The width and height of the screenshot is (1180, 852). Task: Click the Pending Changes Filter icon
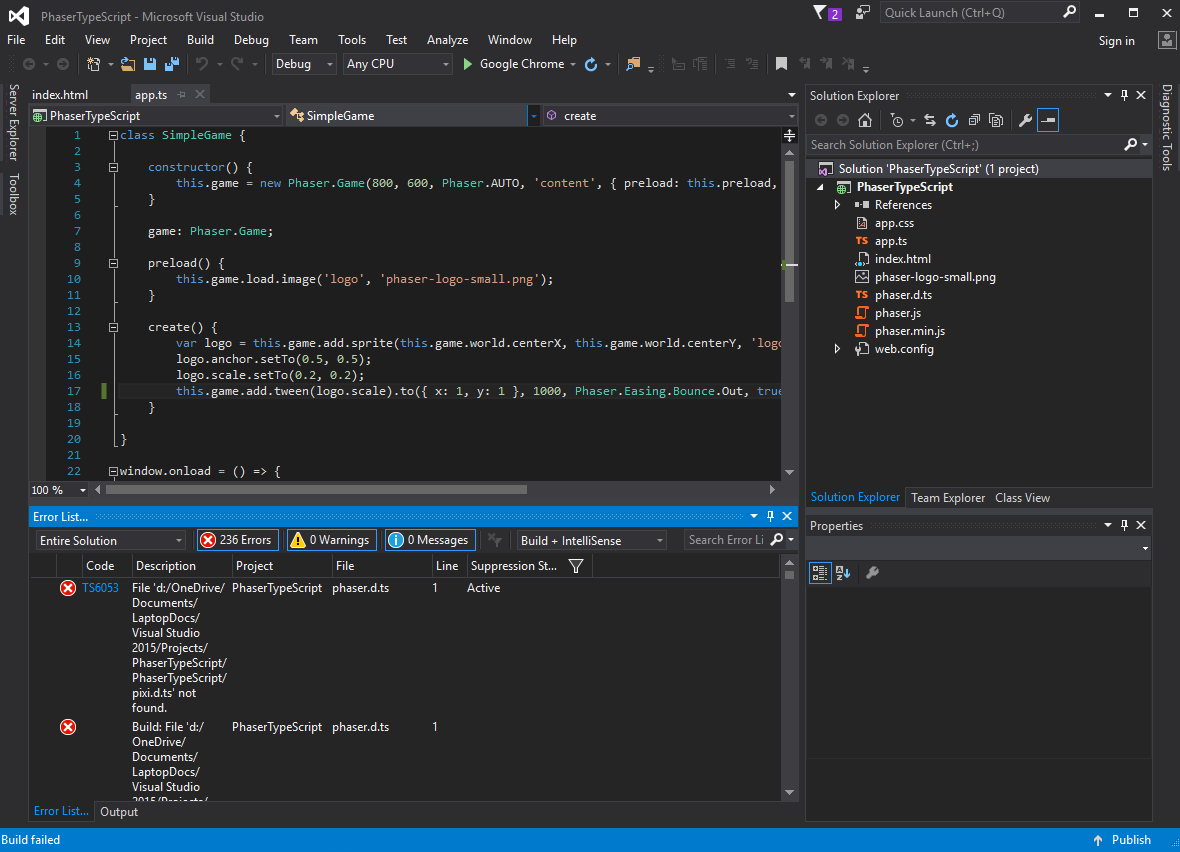pyautogui.click(x=896, y=120)
